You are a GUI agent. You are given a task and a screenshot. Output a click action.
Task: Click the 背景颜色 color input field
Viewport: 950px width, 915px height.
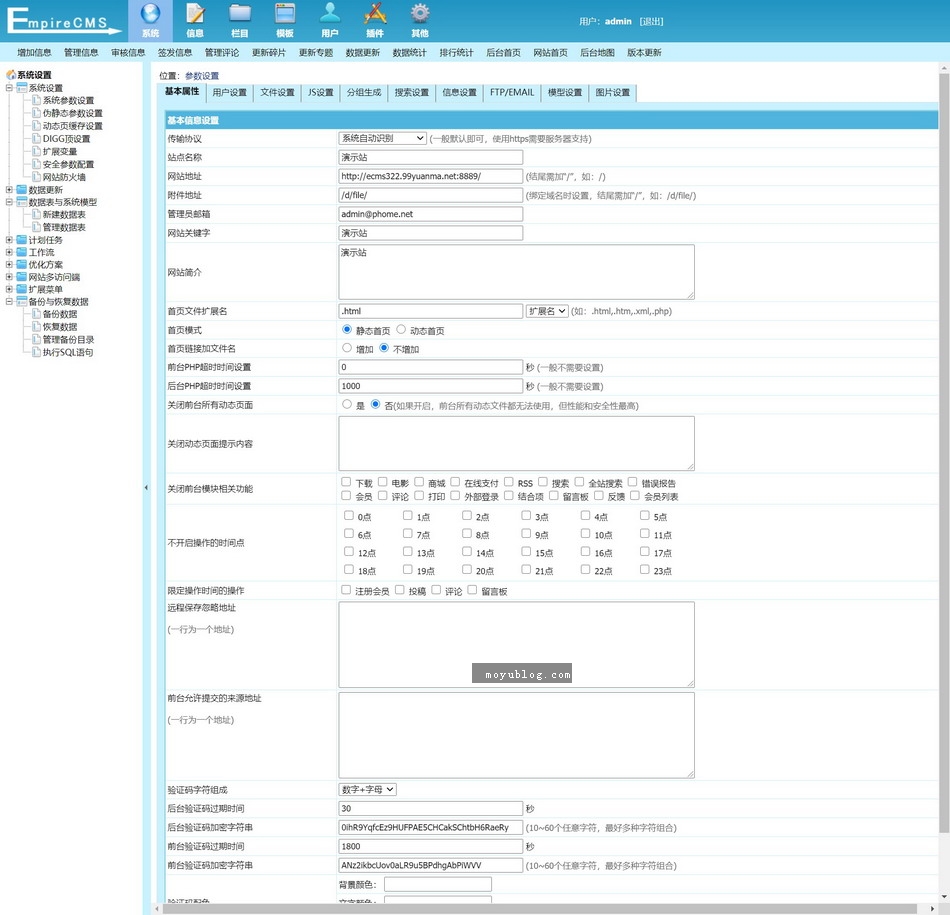click(438, 884)
